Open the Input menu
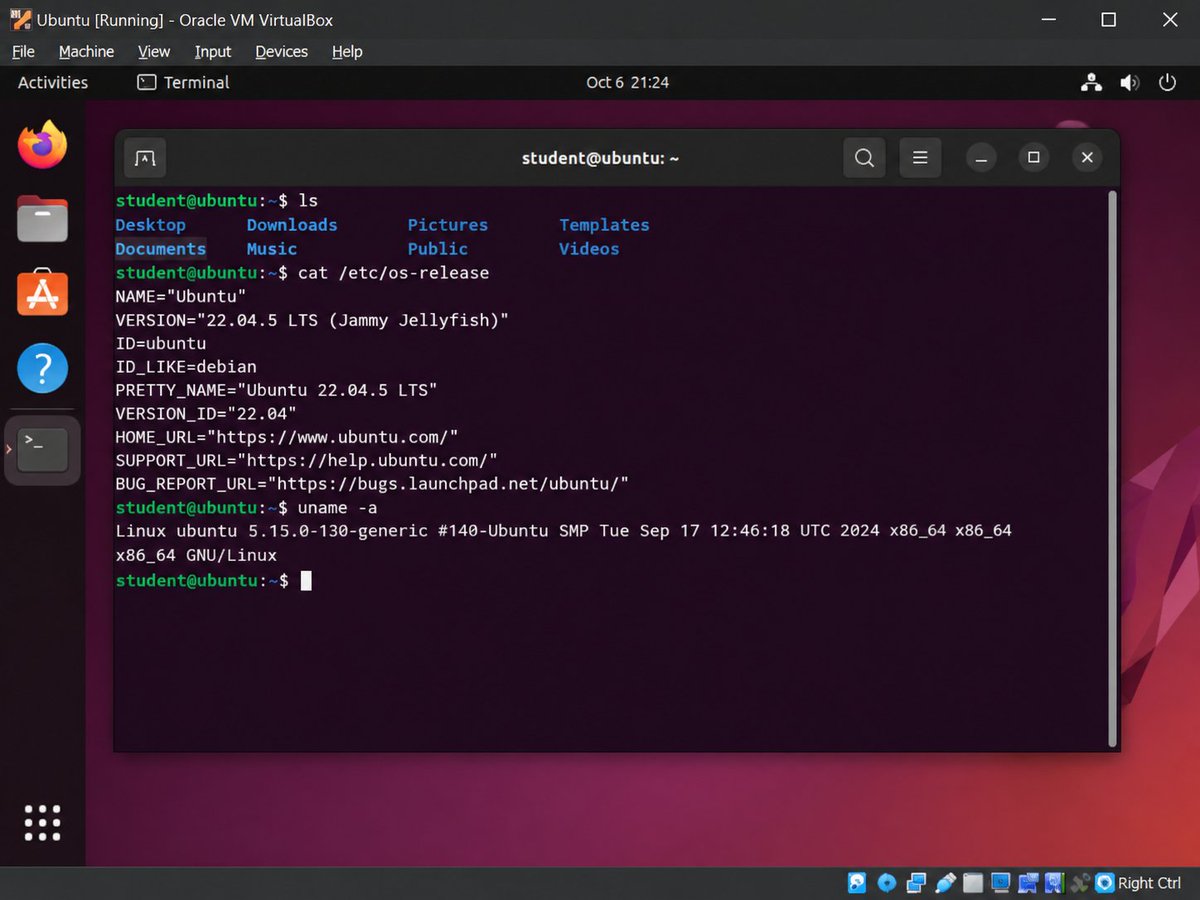The width and height of the screenshot is (1200, 900). click(x=213, y=51)
